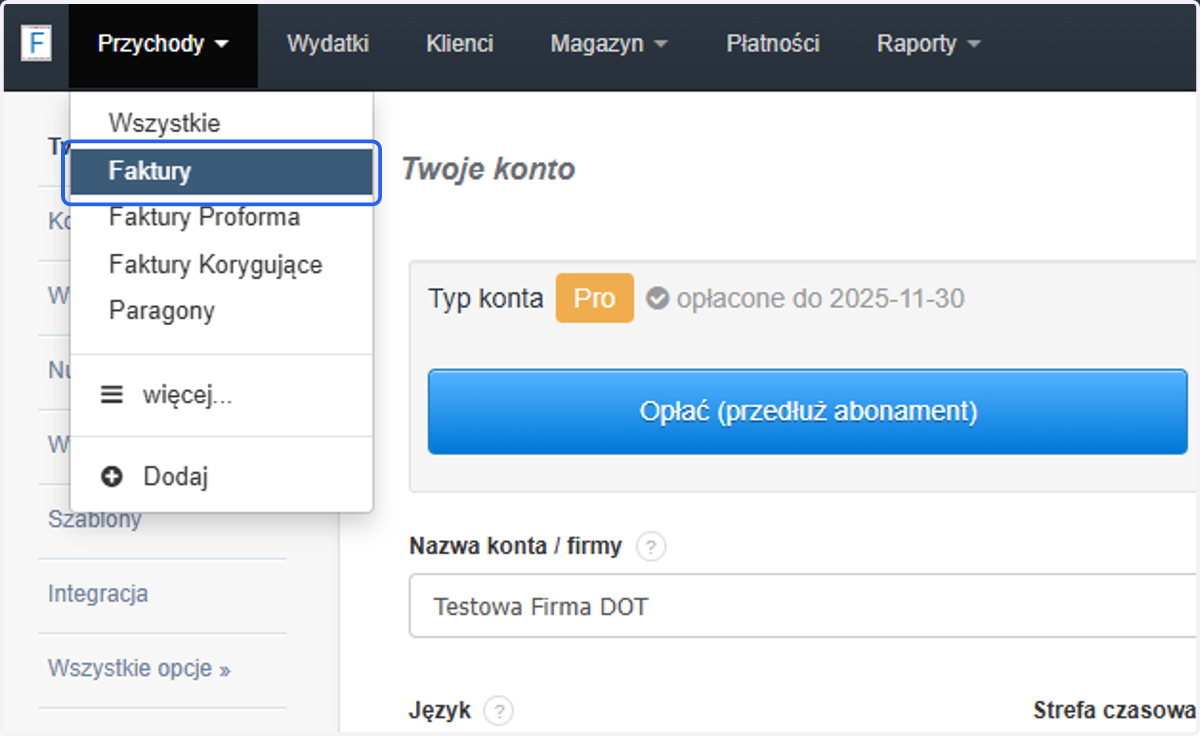Image resolution: width=1200 pixels, height=736 pixels.
Task: Click the Testowa Firma DOT name field
Action: coord(804,606)
